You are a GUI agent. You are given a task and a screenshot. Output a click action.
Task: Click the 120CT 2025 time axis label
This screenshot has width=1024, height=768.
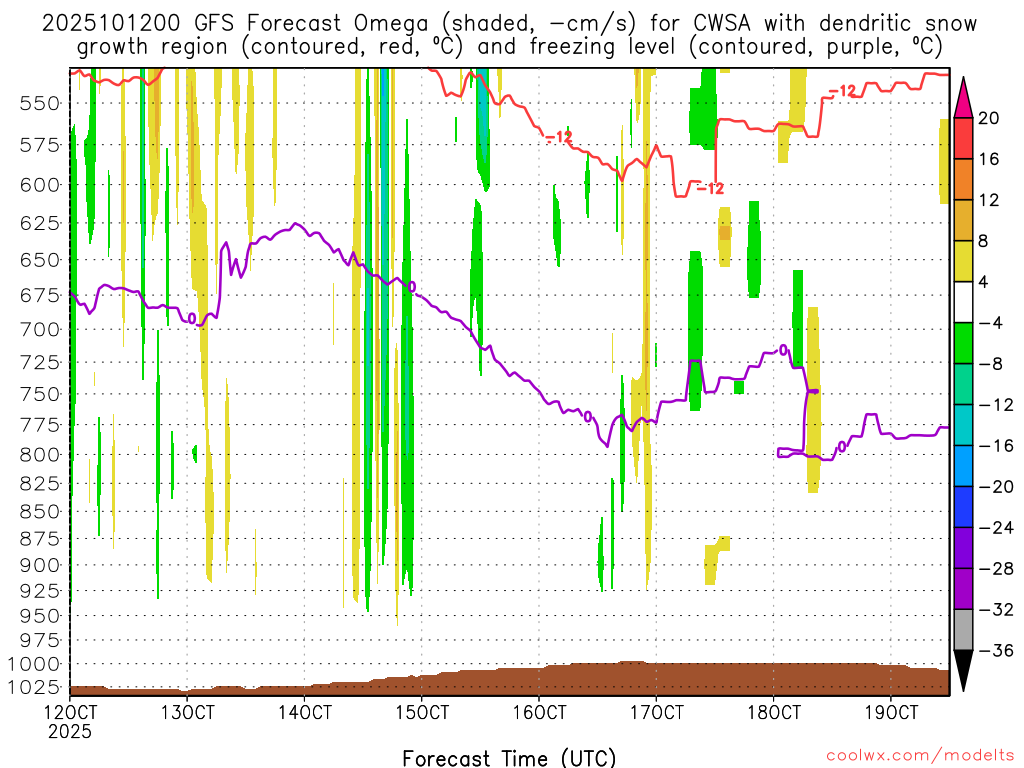pos(70,722)
